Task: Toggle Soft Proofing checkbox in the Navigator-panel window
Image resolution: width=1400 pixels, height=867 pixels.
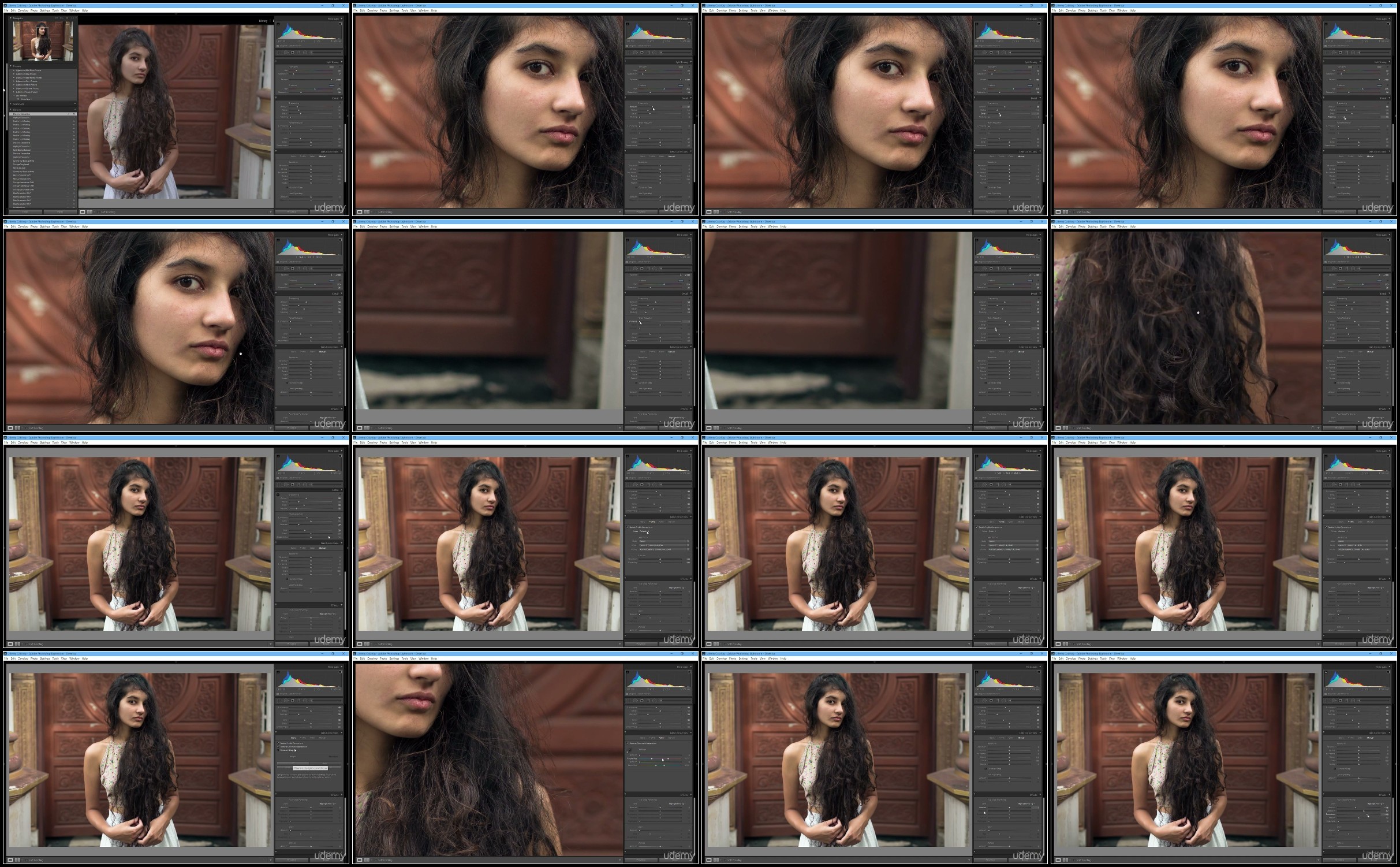Action: [x=99, y=212]
